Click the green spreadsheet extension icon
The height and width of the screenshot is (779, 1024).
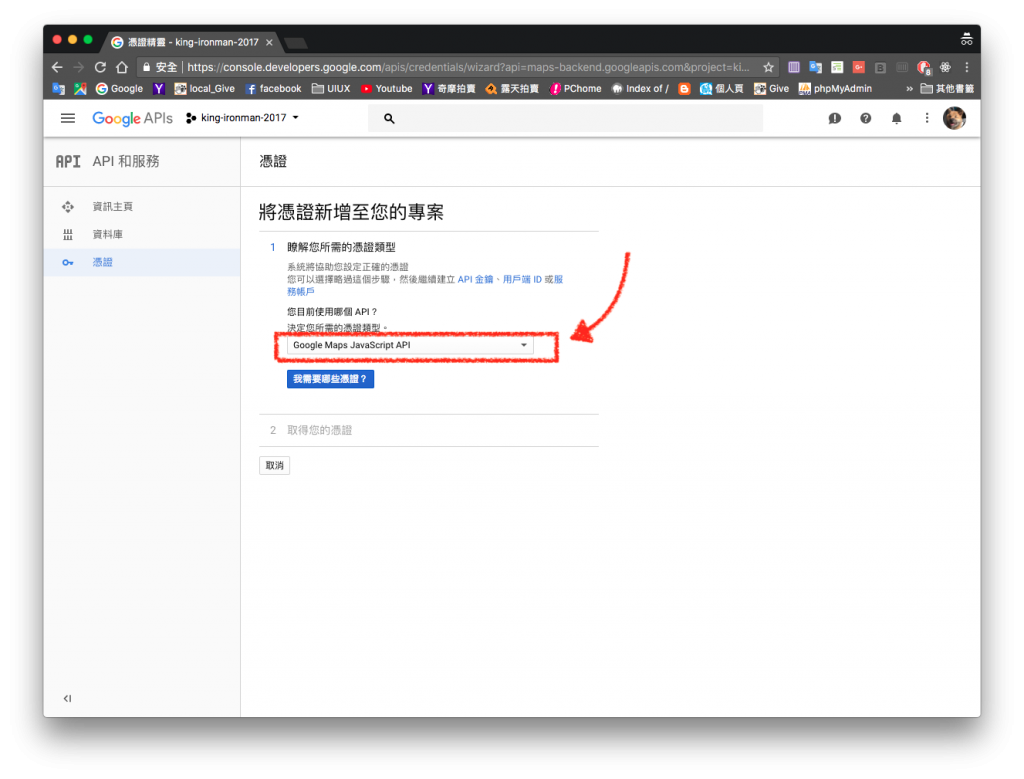pos(837,67)
